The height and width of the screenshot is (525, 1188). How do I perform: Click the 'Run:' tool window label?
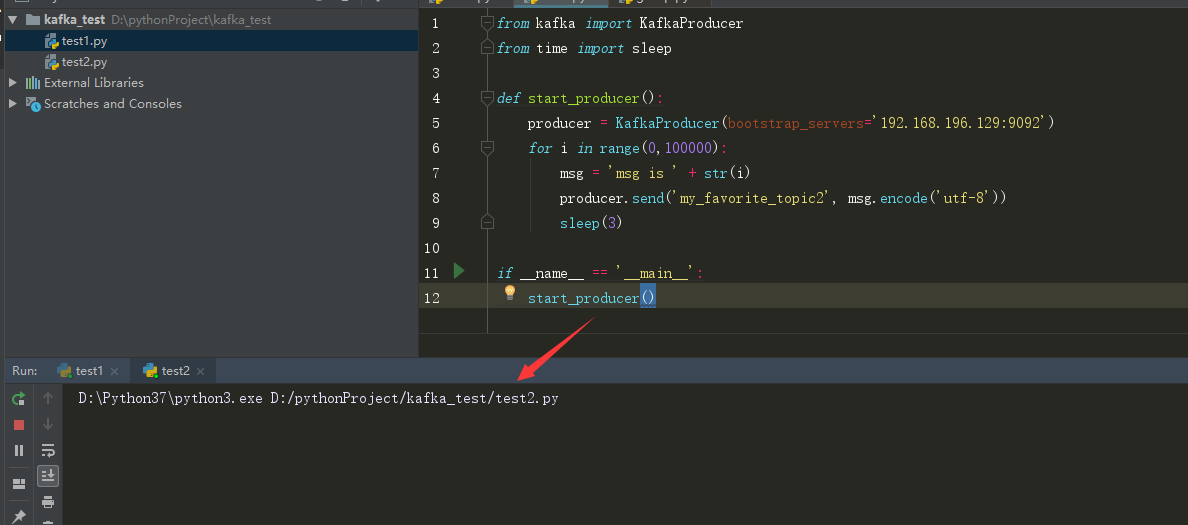point(25,370)
